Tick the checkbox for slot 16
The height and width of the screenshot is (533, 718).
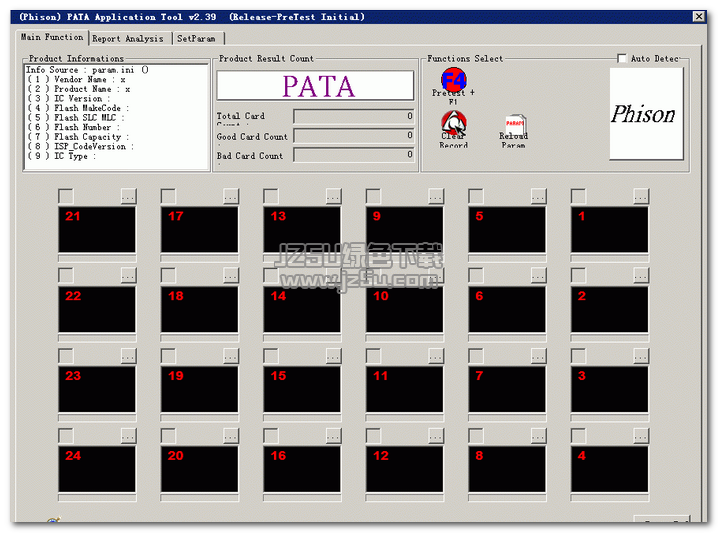pos(271,436)
